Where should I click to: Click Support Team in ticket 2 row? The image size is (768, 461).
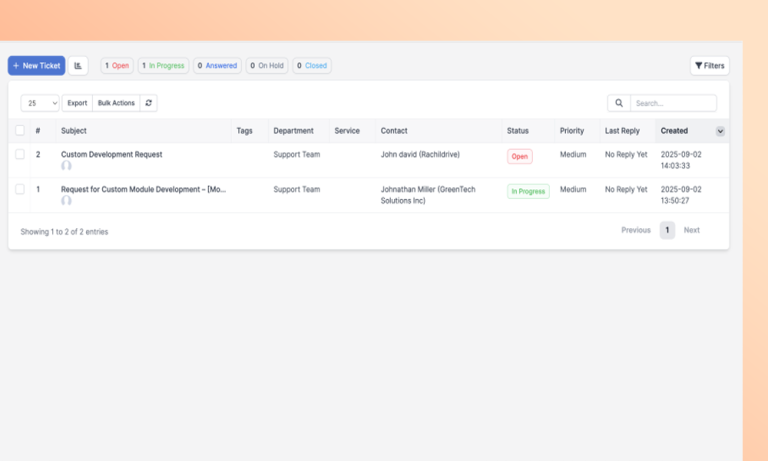click(297, 154)
